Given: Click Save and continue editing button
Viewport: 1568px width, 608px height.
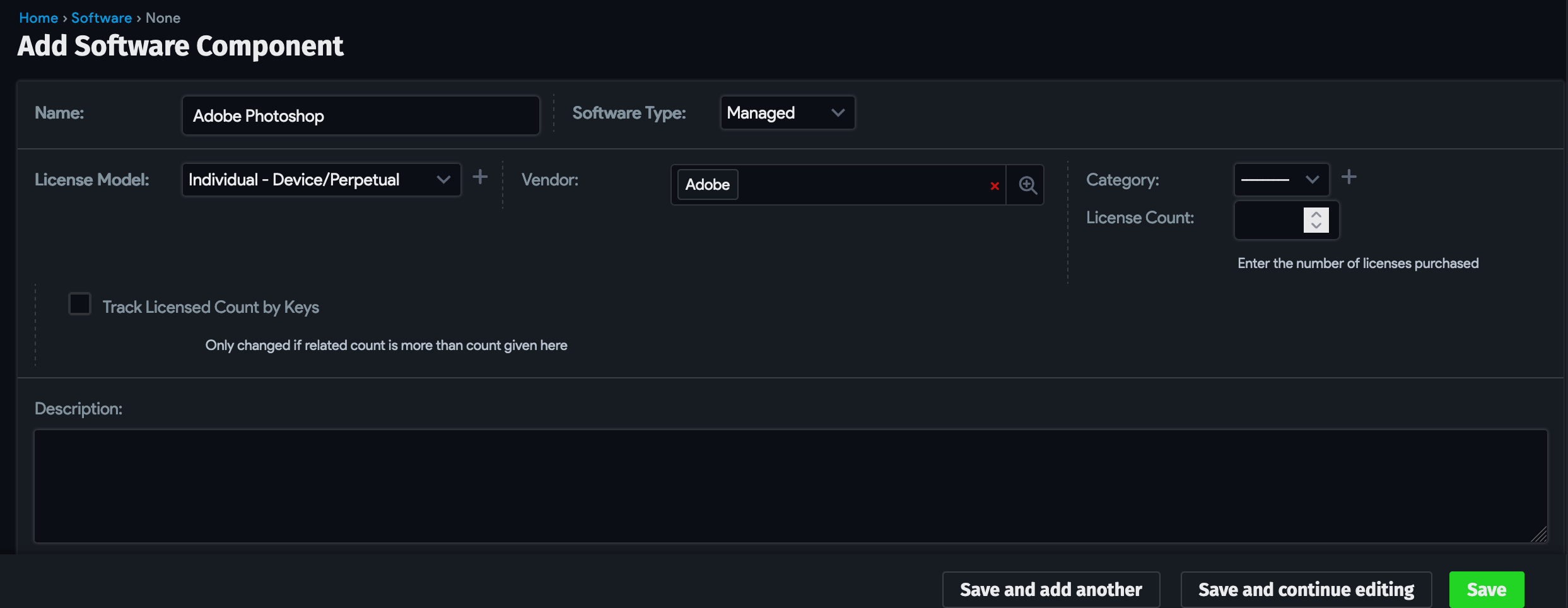Looking at the screenshot, I should (1306, 590).
